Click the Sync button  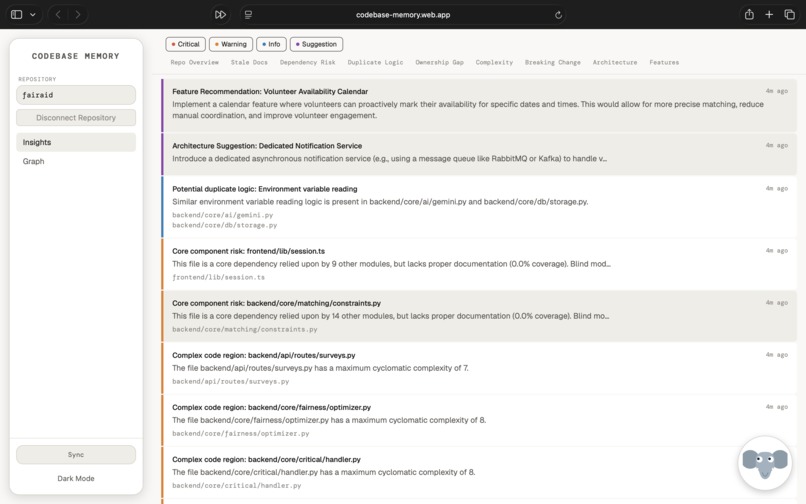coord(76,455)
